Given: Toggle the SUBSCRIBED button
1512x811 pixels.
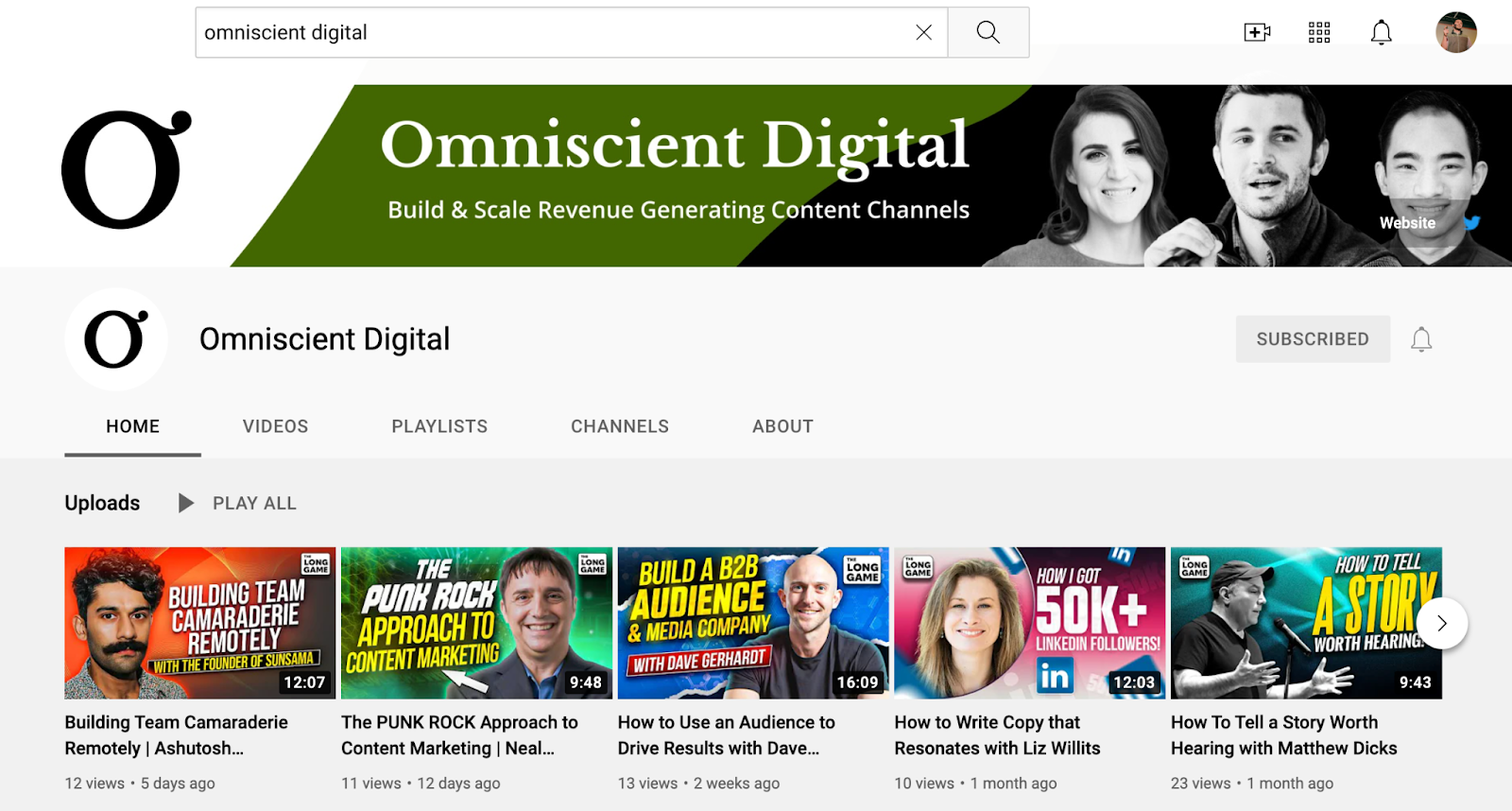Looking at the screenshot, I should click(x=1312, y=339).
